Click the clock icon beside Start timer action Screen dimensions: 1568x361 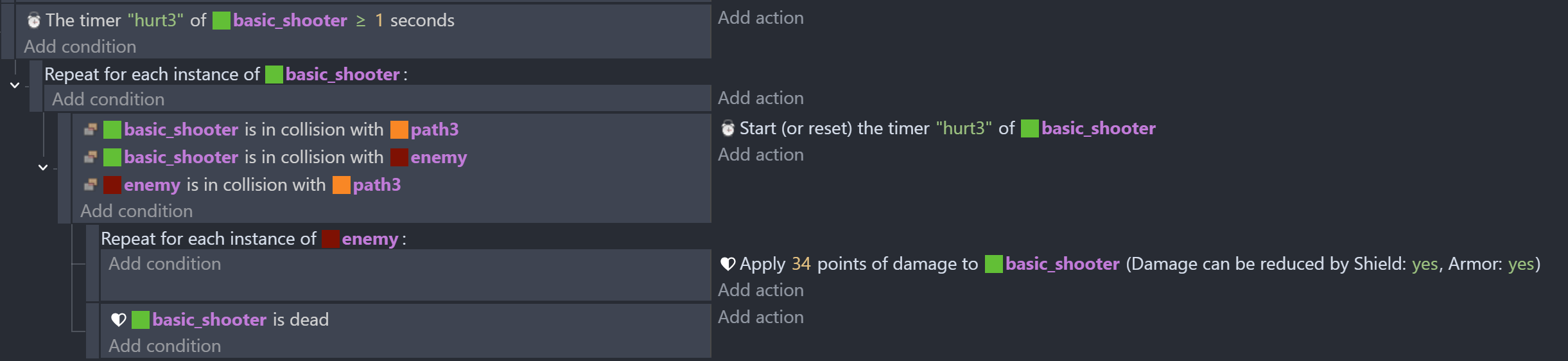coord(727,128)
